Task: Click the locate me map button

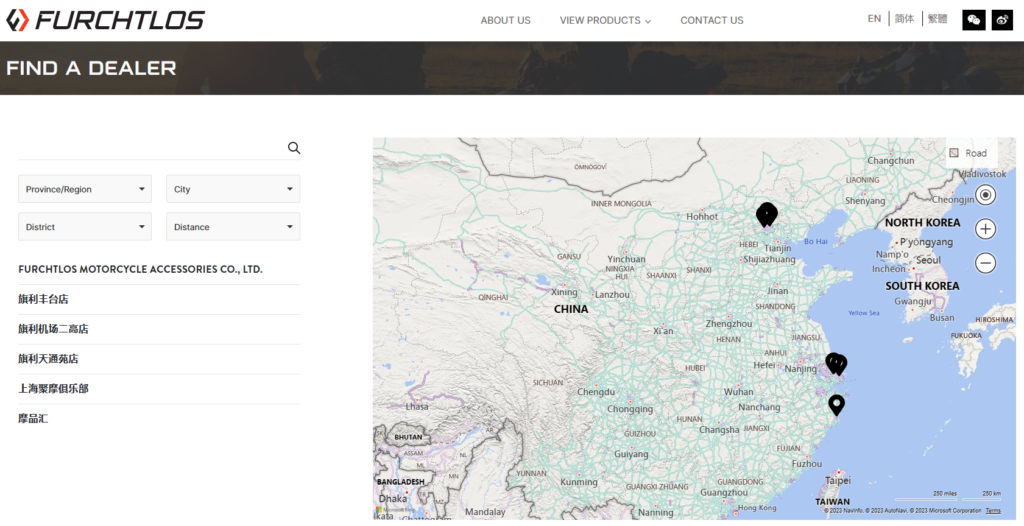Action: (985, 195)
